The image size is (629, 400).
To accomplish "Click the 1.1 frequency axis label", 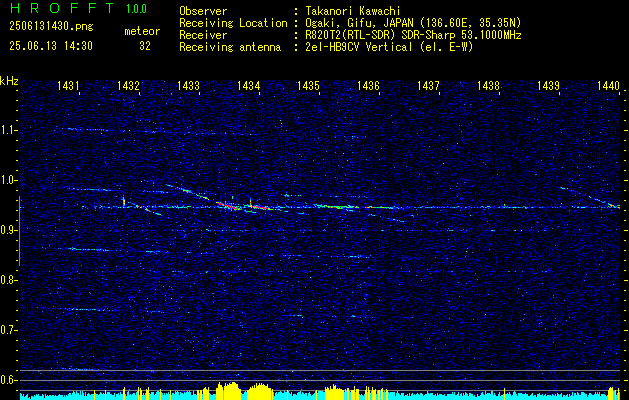I will pos(7,130).
